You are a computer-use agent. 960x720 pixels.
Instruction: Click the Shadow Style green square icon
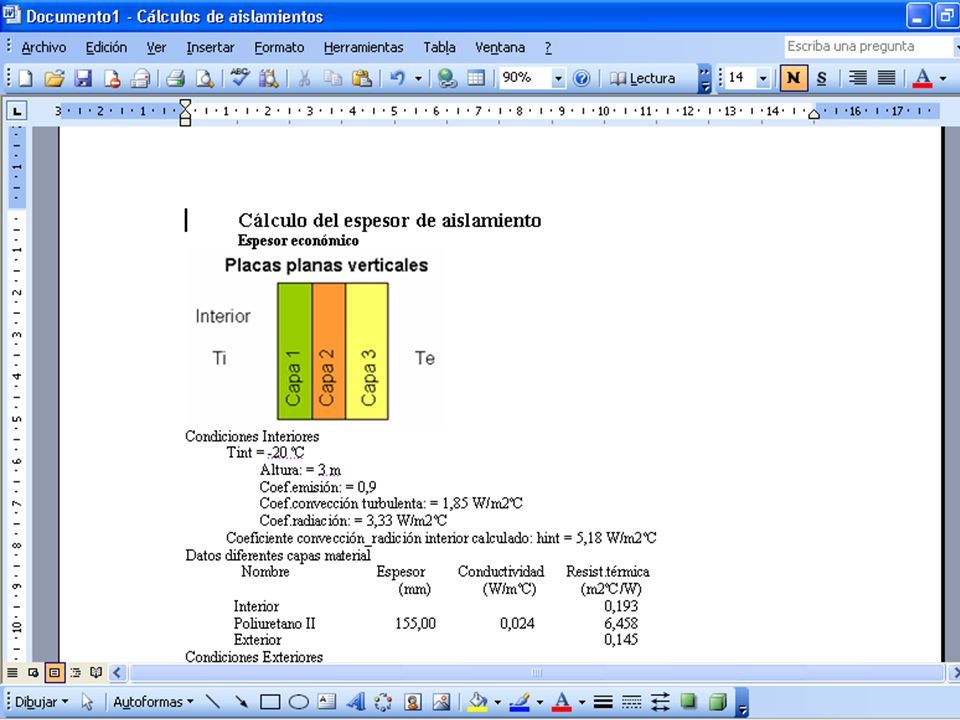[689, 702]
